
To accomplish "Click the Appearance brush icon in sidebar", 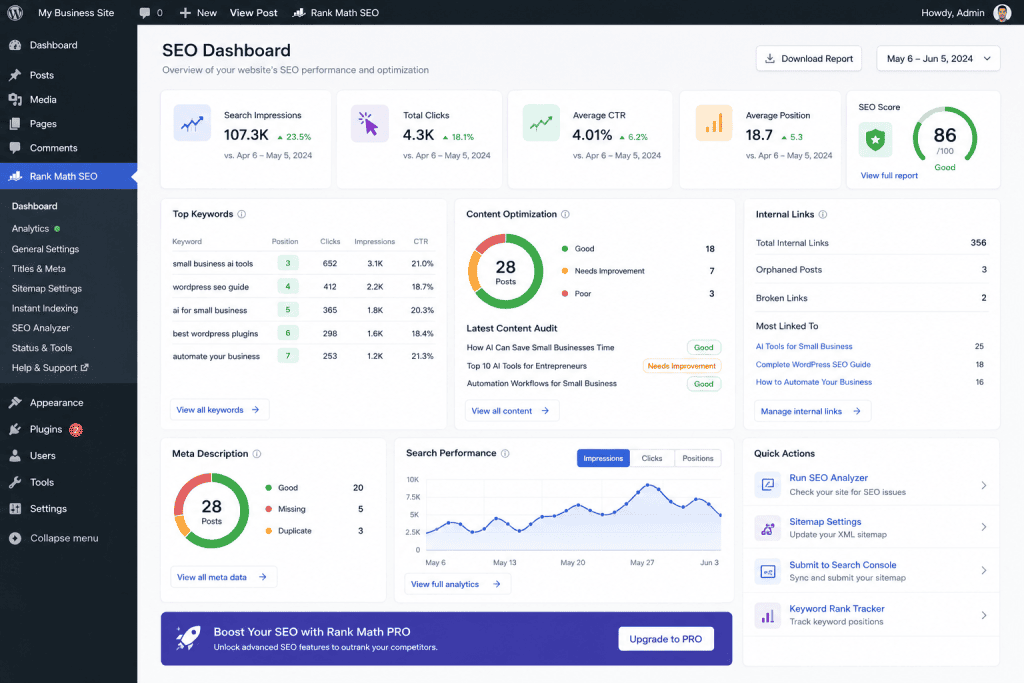I will pyautogui.click(x=15, y=402).
